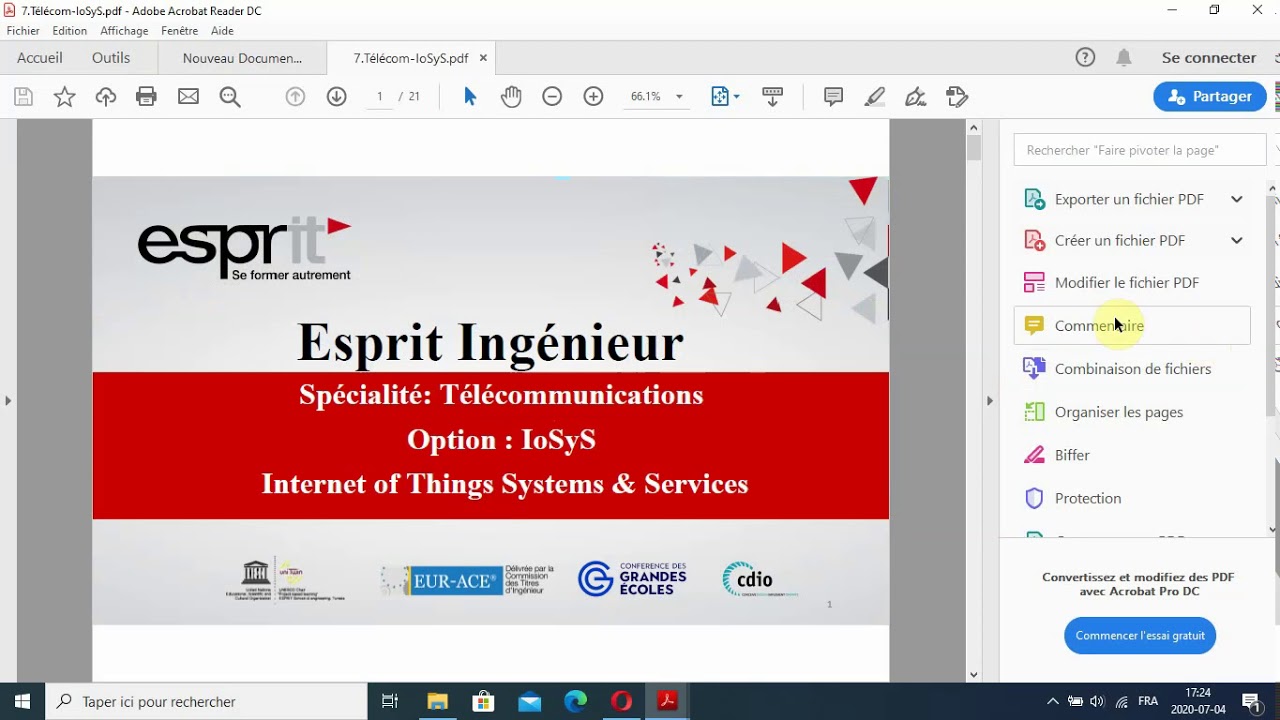This screenshot has height=720, width=1280.
Task: Switch to the Nouveau Document tab
Action: point(242,58)
